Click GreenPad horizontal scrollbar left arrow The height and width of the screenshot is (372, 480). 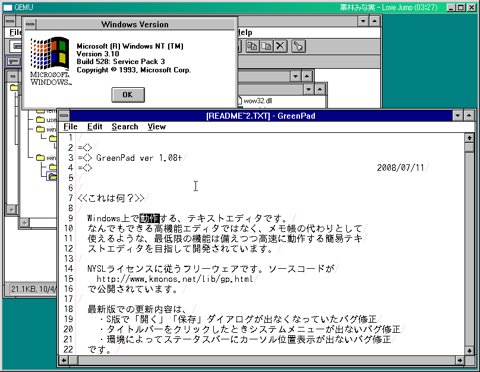tap(64, 360)
